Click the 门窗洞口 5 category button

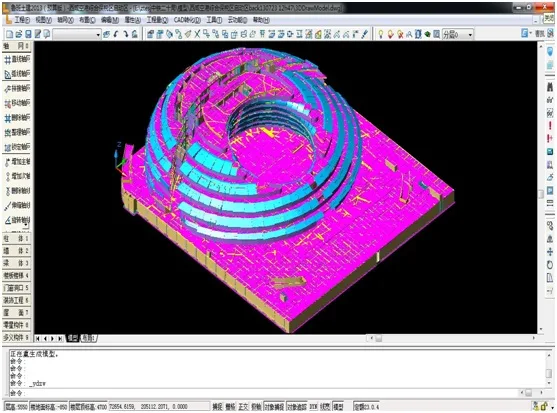[x=16, y=288]
